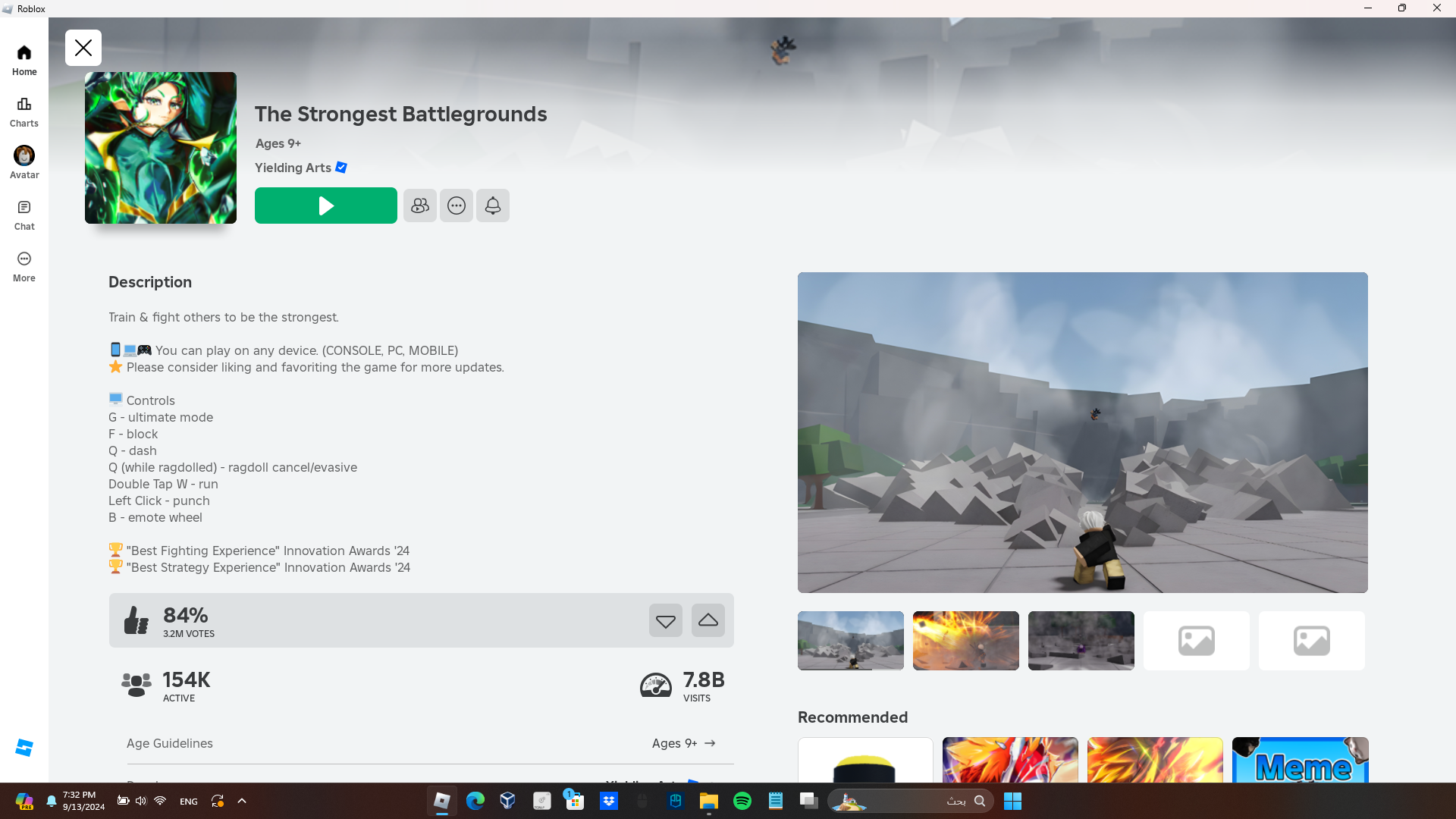Close the game details page with X

(83, 48)
